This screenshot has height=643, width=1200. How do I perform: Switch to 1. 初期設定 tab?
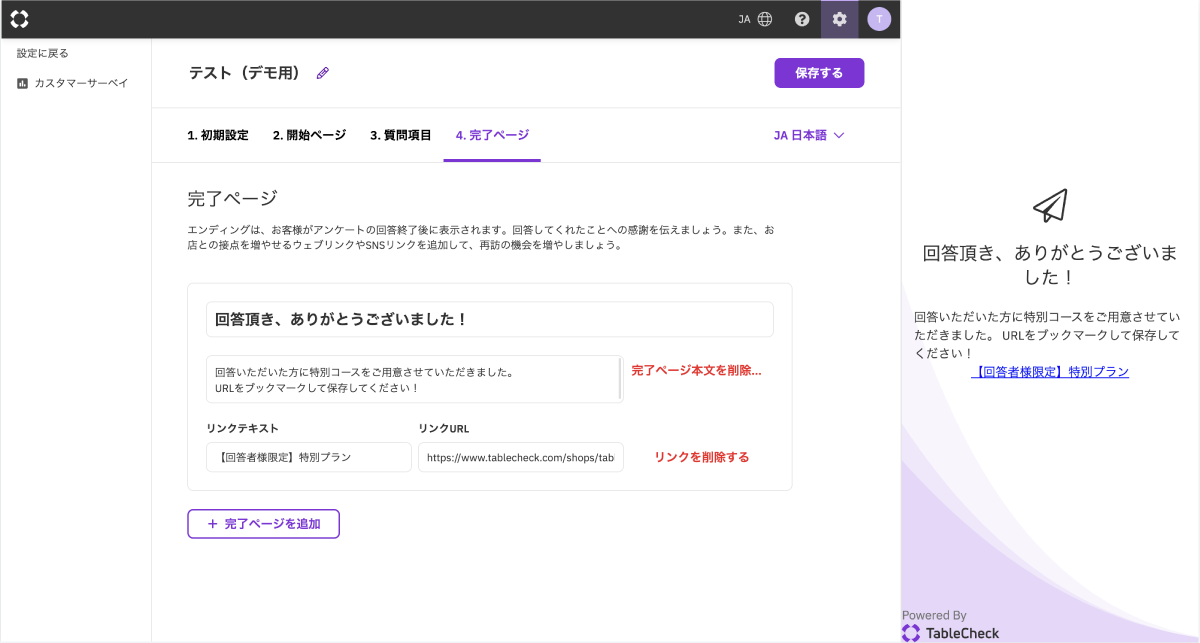click(x=218, y=135)
